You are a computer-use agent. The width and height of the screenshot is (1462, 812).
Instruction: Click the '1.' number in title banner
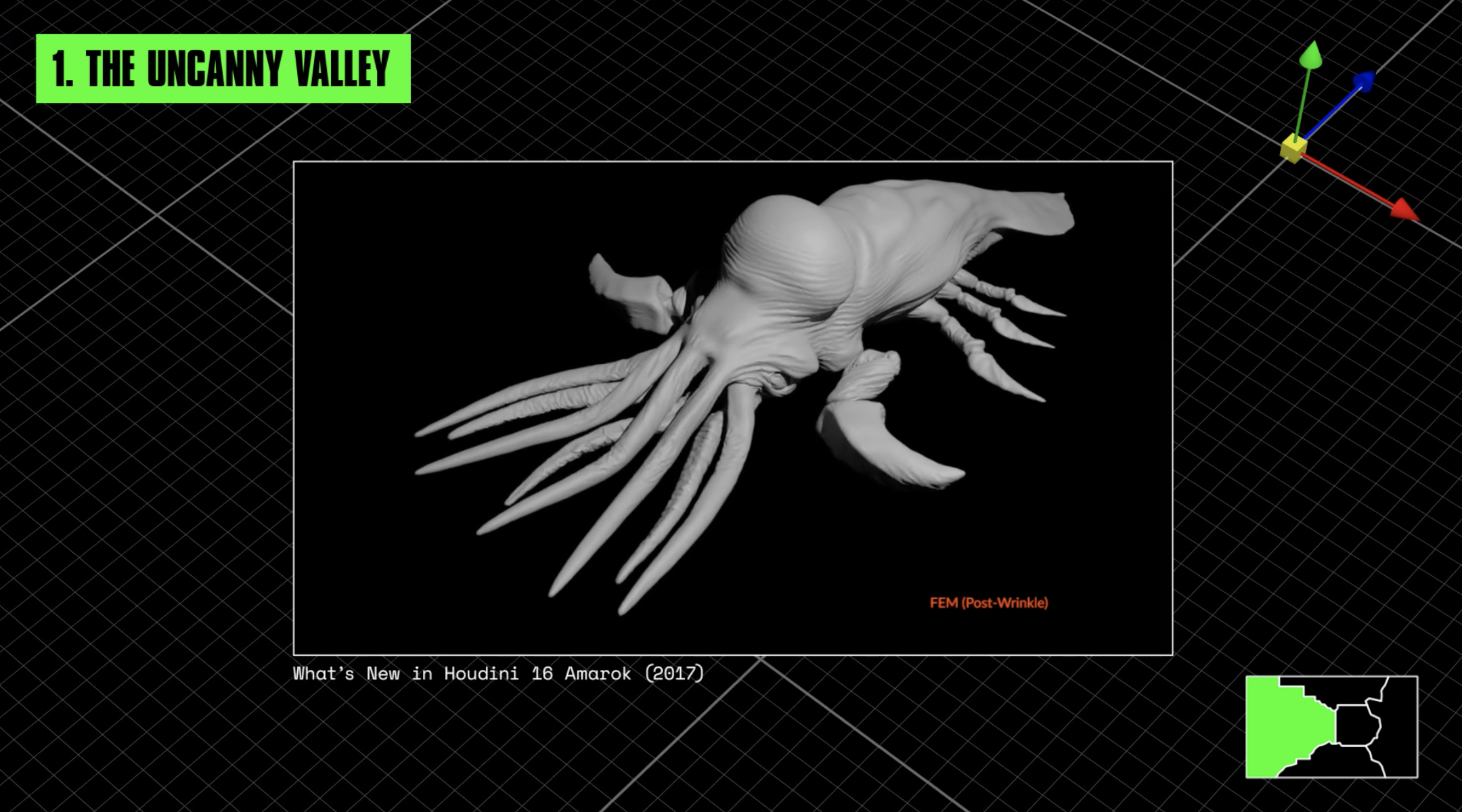coord(62,69)
